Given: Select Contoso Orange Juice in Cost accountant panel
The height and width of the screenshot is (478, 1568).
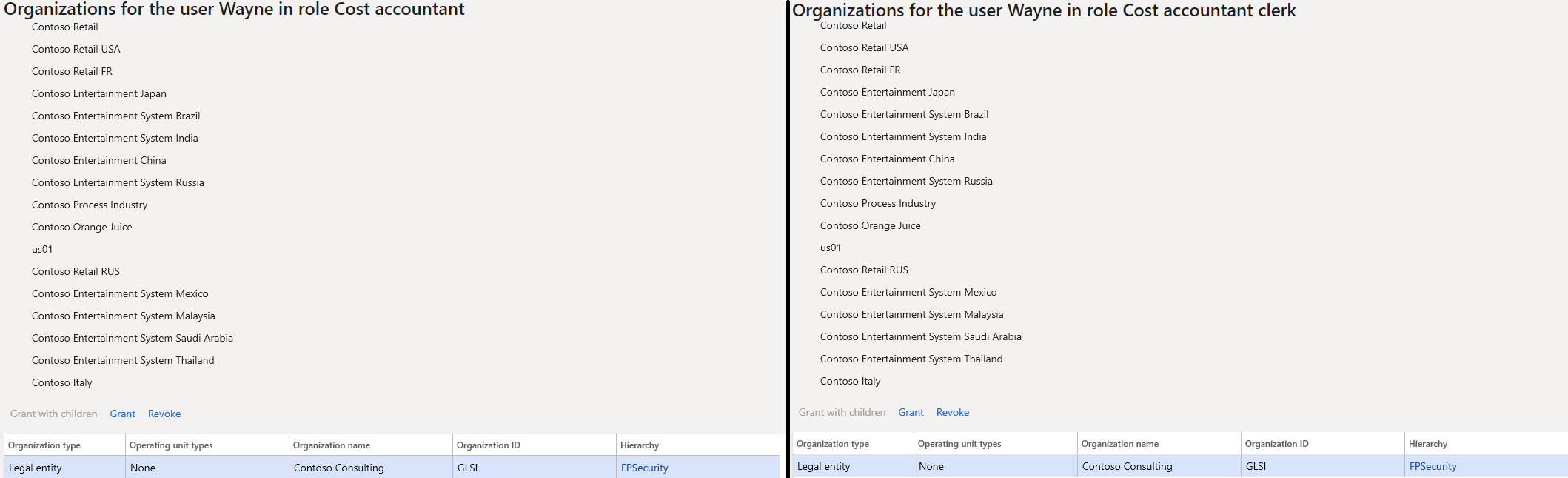Looking at the screenshot, I should tap(82, 227).
